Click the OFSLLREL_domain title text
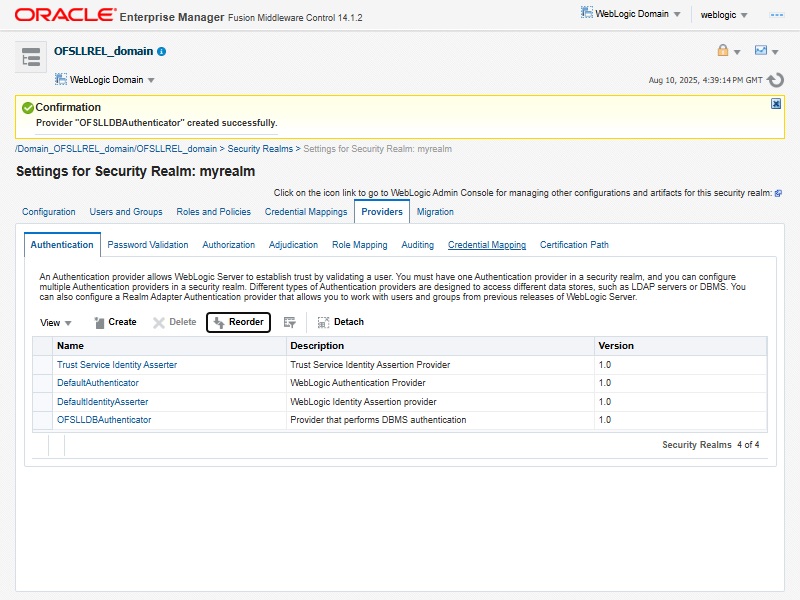 point(103,51)
